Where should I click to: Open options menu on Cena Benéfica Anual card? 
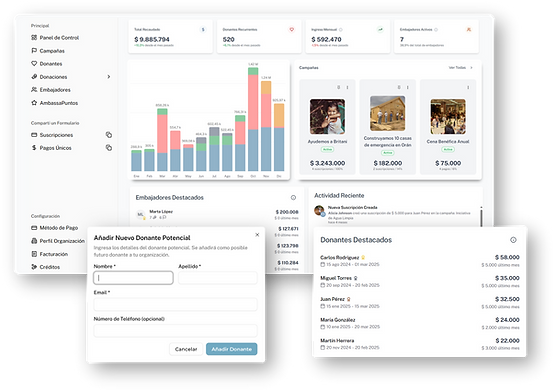468,87
